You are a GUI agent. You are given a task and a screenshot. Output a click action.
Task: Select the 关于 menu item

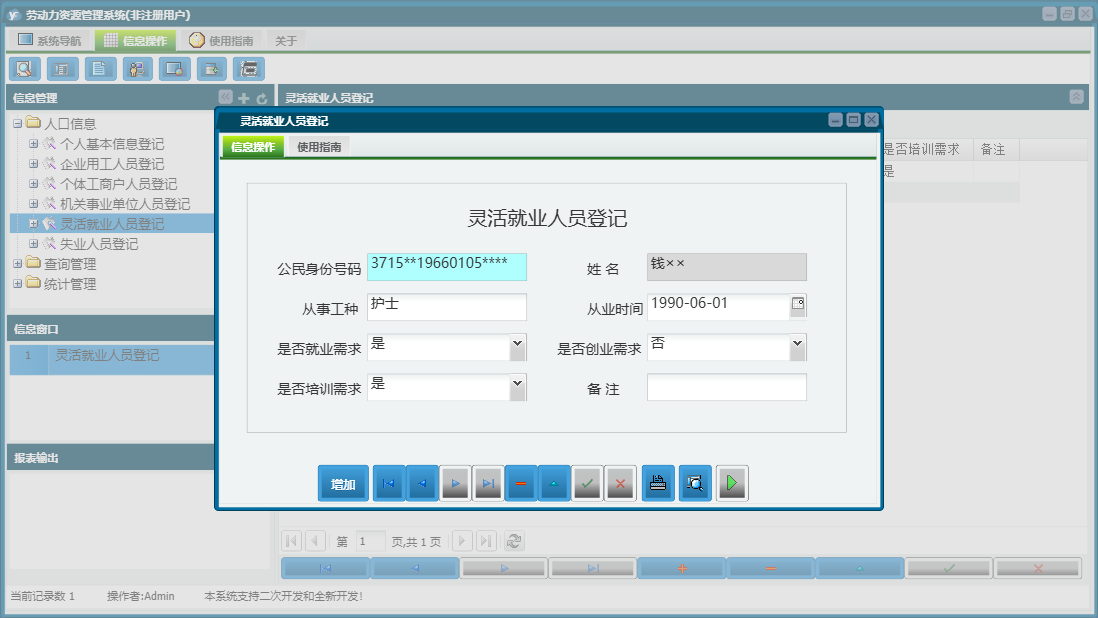[x=285, y=39]
